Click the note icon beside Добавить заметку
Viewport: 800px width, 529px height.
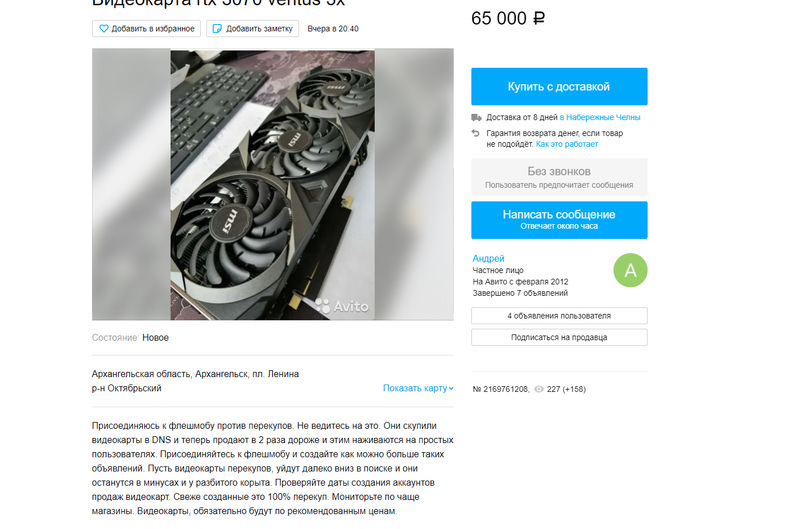click(x=217, y=29)
